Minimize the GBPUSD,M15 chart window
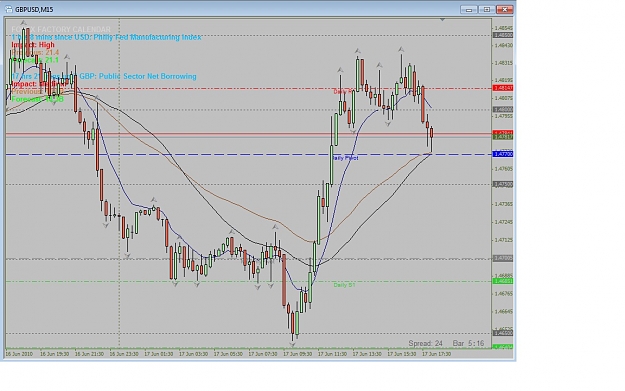 tap(469, 9)
